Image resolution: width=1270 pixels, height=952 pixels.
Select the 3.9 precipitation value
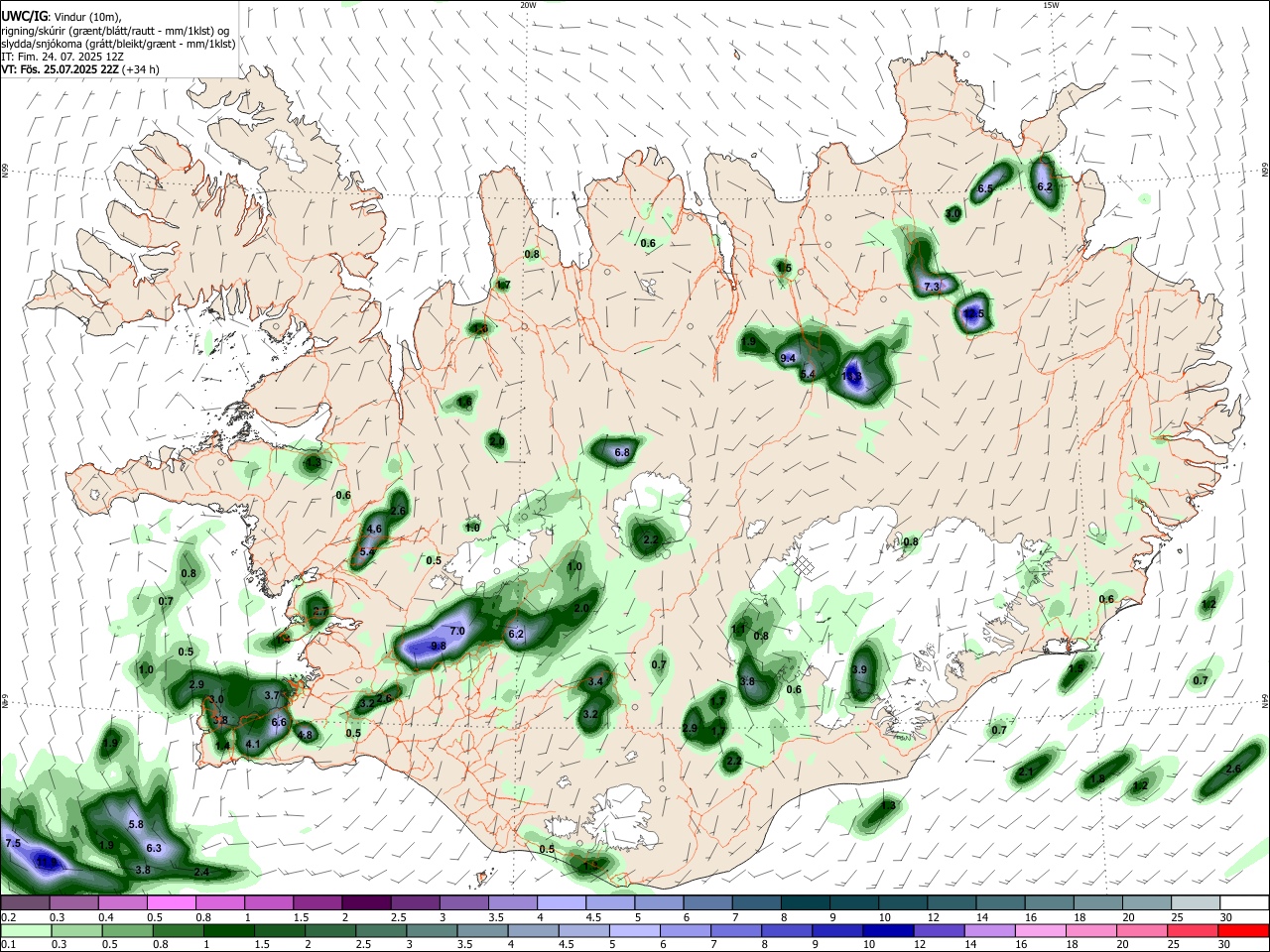pos(859,670)
